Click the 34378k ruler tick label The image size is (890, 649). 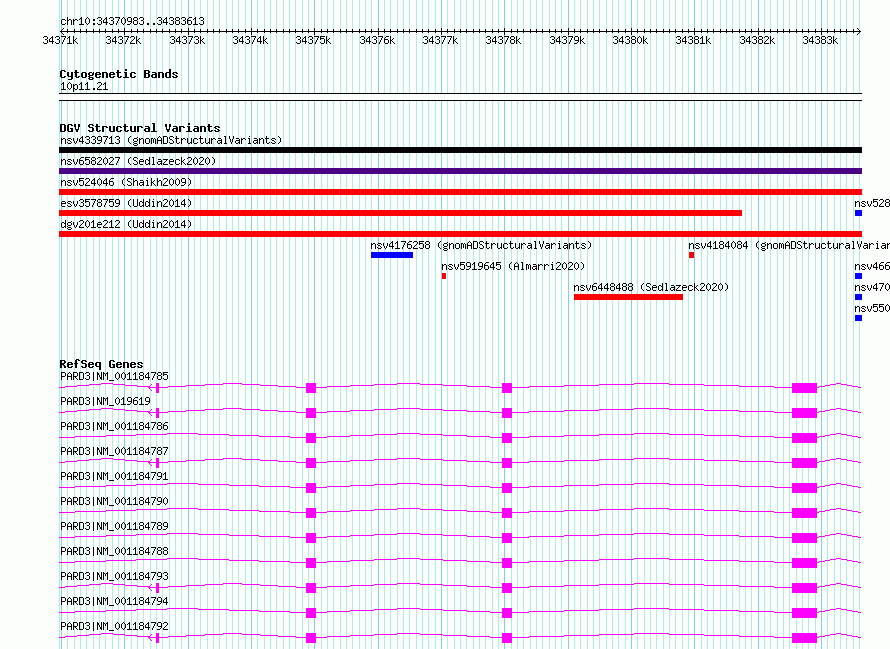tap(503, 40)
